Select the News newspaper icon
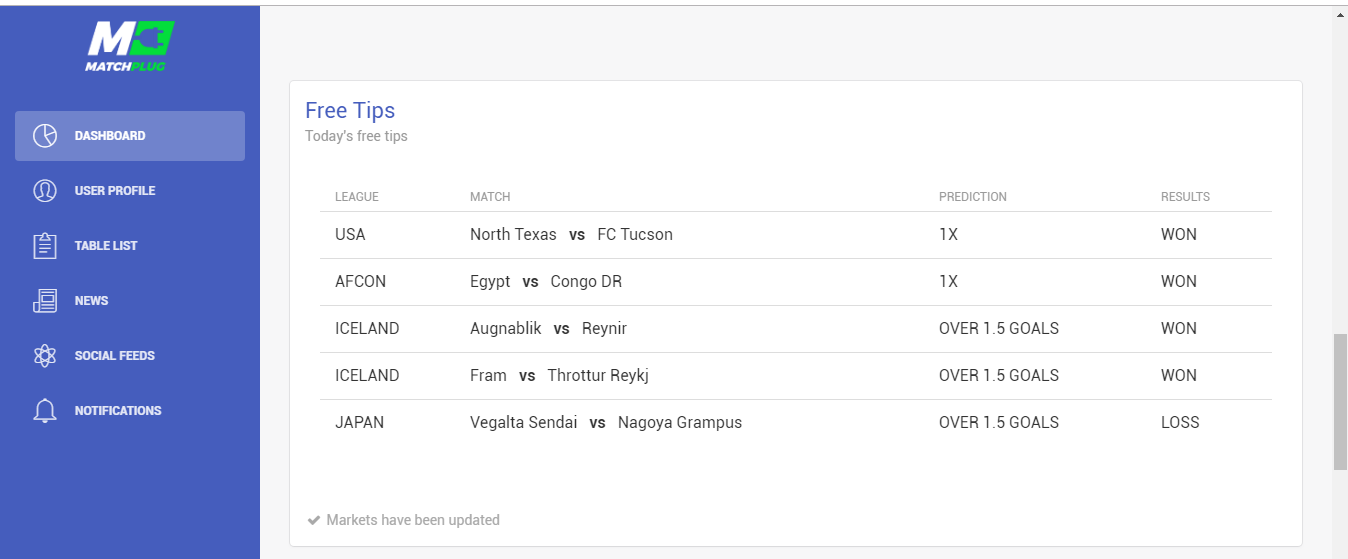Viewport: 1348px width, 559px height. (x=45, y=301)
